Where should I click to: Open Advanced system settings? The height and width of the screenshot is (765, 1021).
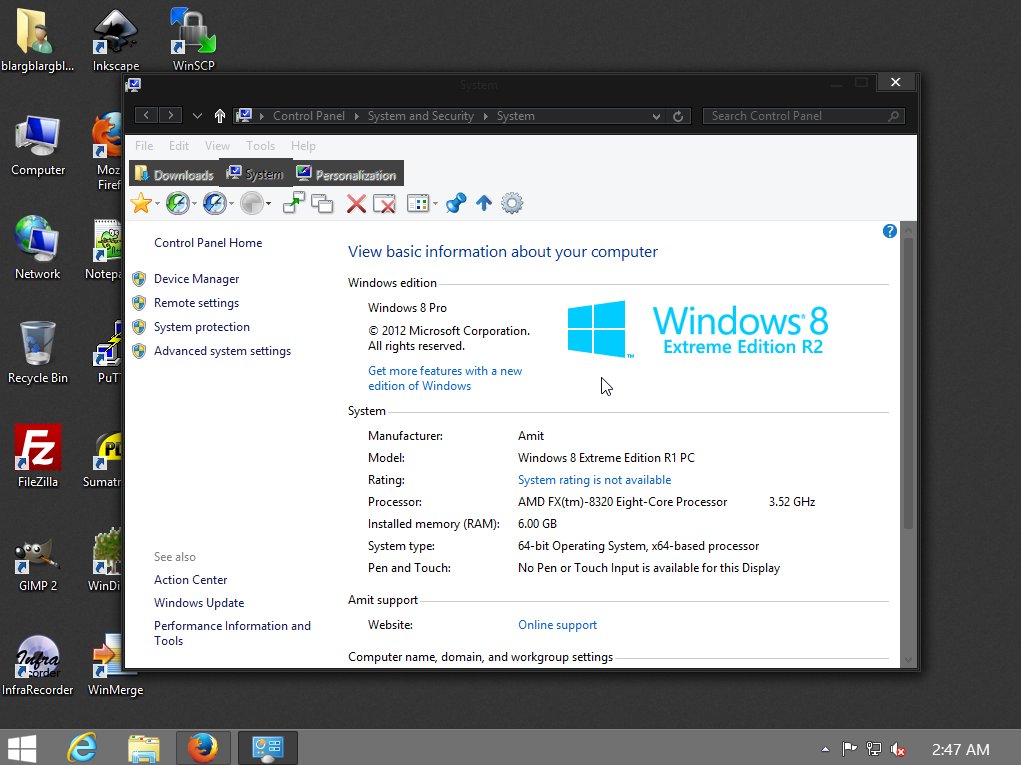pos(222,351)
